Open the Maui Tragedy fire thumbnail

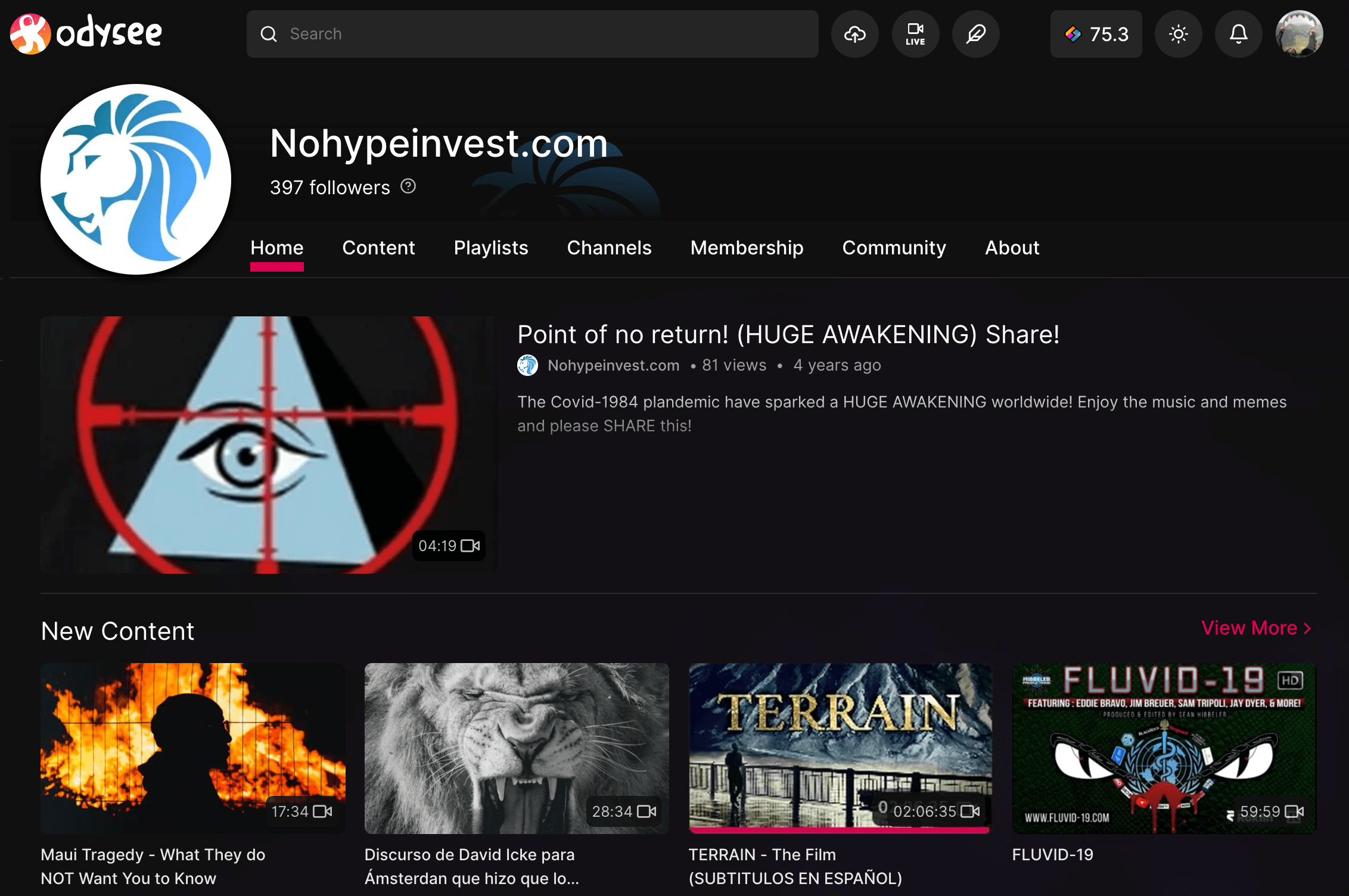[193, 748]
